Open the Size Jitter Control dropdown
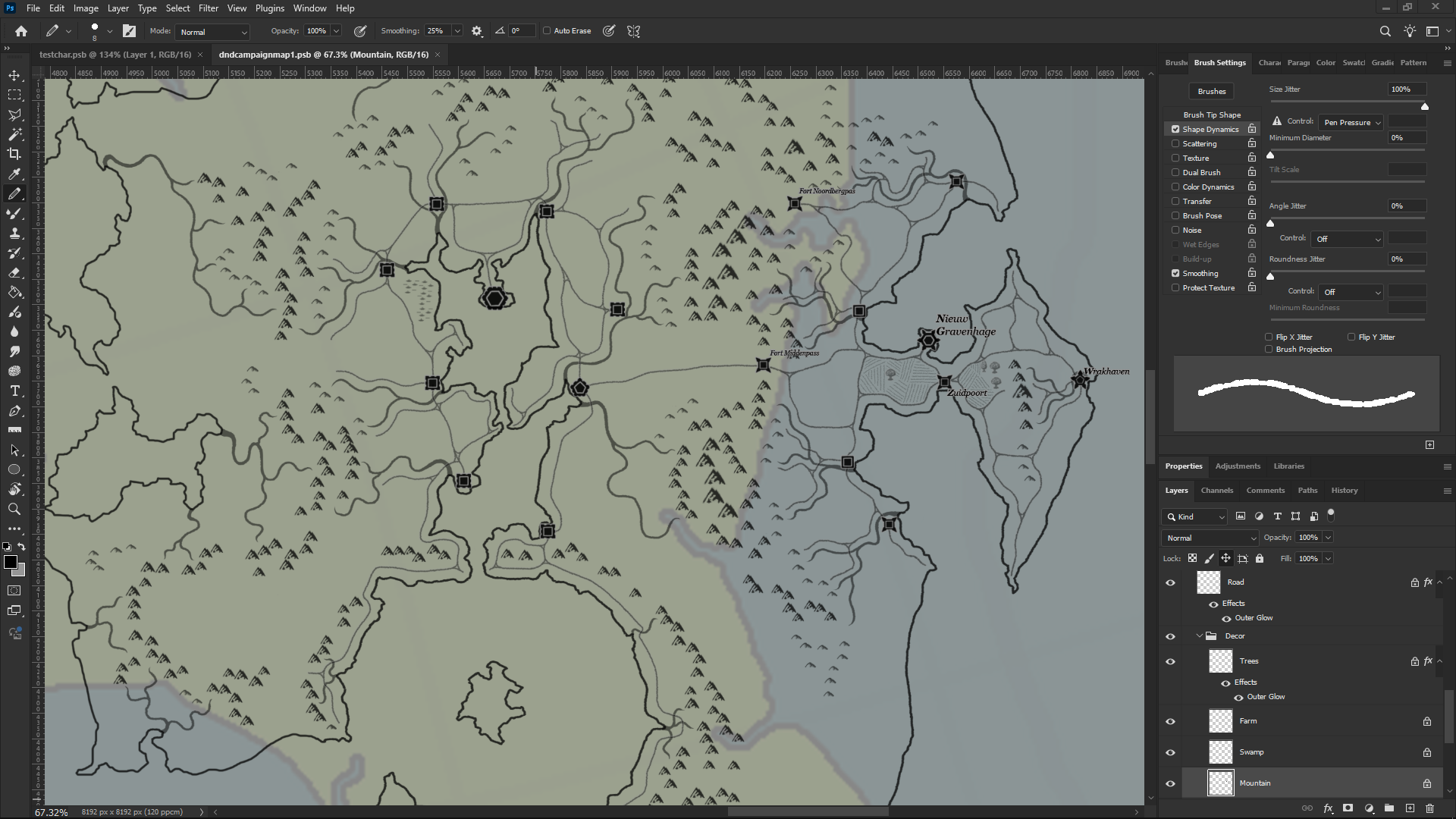The height and width of the screenshot is (819, 1456). tap(1351, 122)
